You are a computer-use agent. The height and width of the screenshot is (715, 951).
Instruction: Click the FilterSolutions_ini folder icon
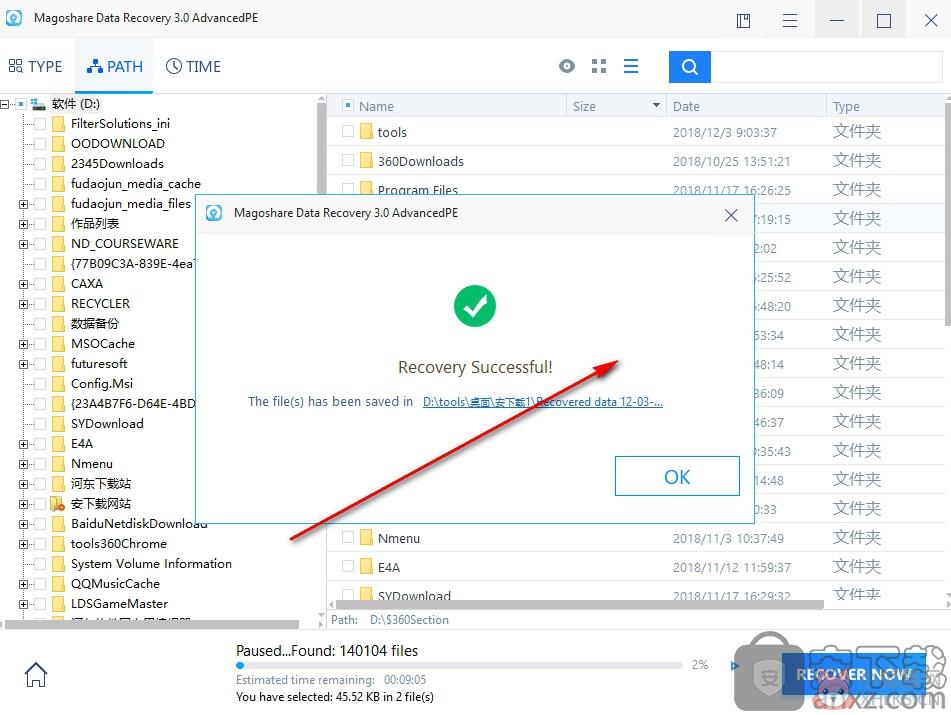point(58,124)
